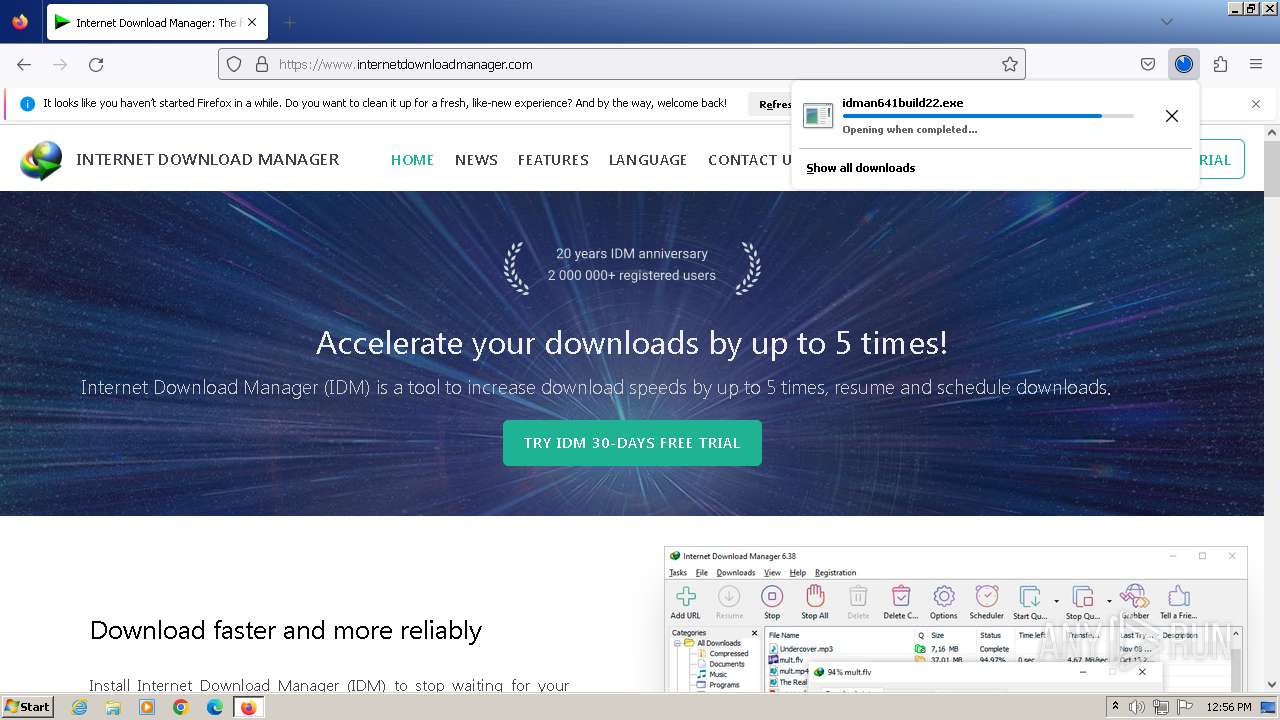Bookmark this page with the star icon
The image size is (1280, 720).
click(x=1010, y=64)
